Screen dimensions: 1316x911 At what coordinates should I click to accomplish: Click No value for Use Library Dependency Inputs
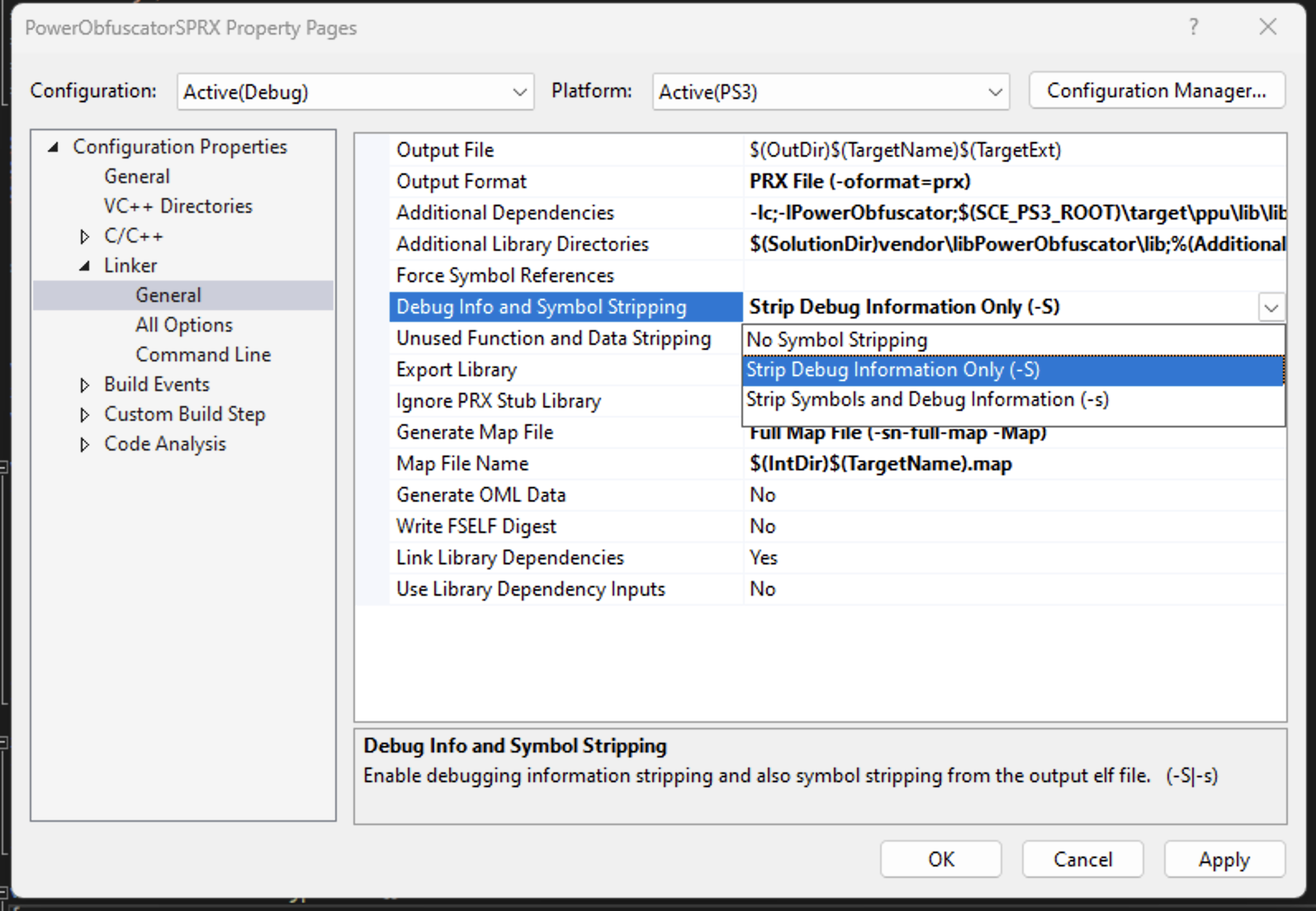(763, 589)
